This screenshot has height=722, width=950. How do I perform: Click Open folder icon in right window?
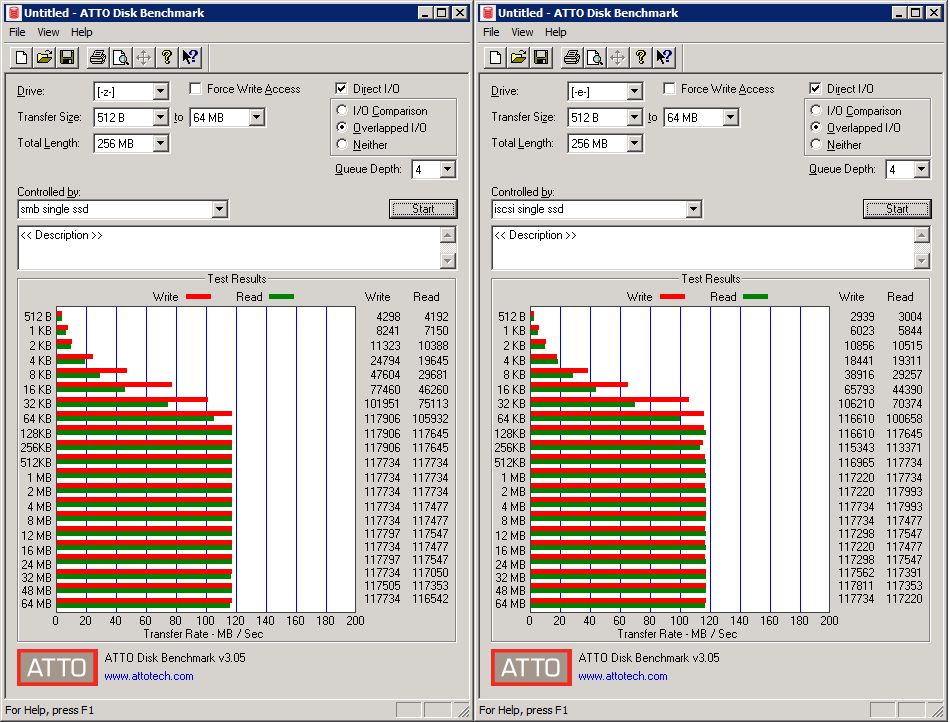point(518,58)
